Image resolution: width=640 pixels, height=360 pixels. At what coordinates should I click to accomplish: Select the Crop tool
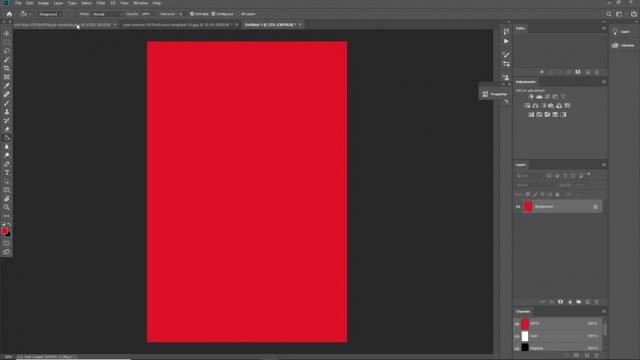(x=7, y=68)
